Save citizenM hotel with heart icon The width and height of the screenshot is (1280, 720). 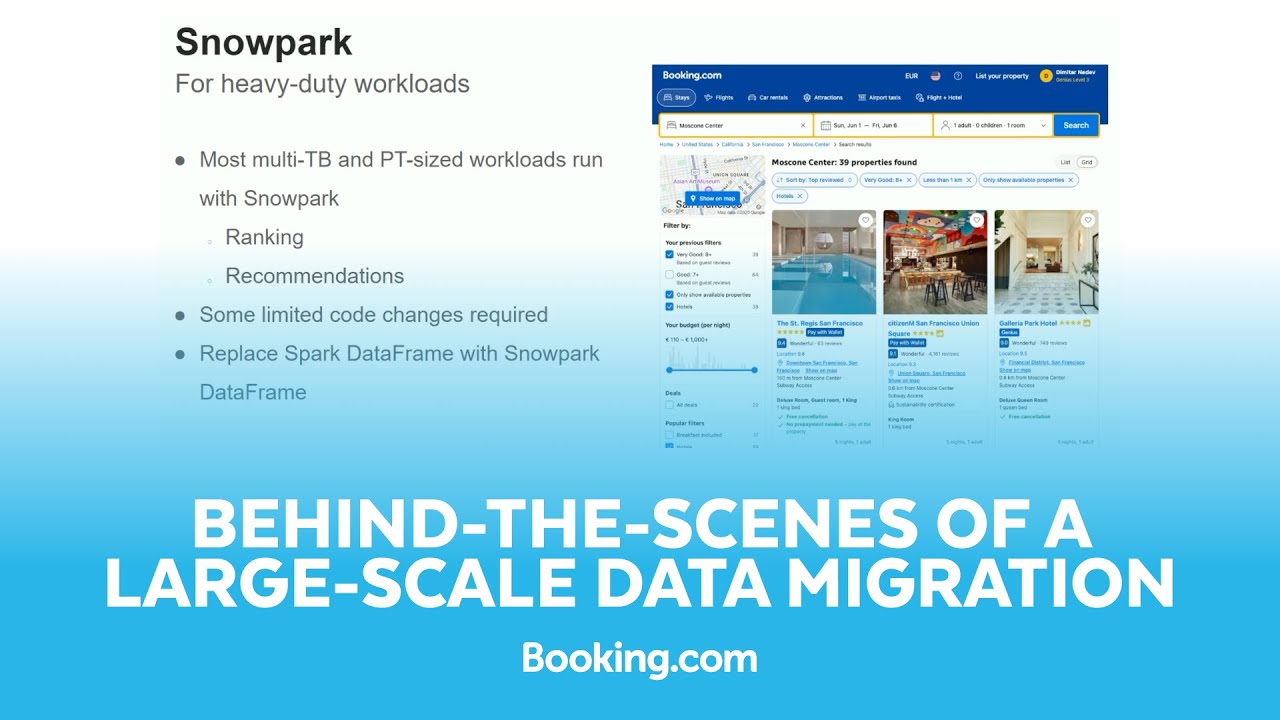(977, 220)
